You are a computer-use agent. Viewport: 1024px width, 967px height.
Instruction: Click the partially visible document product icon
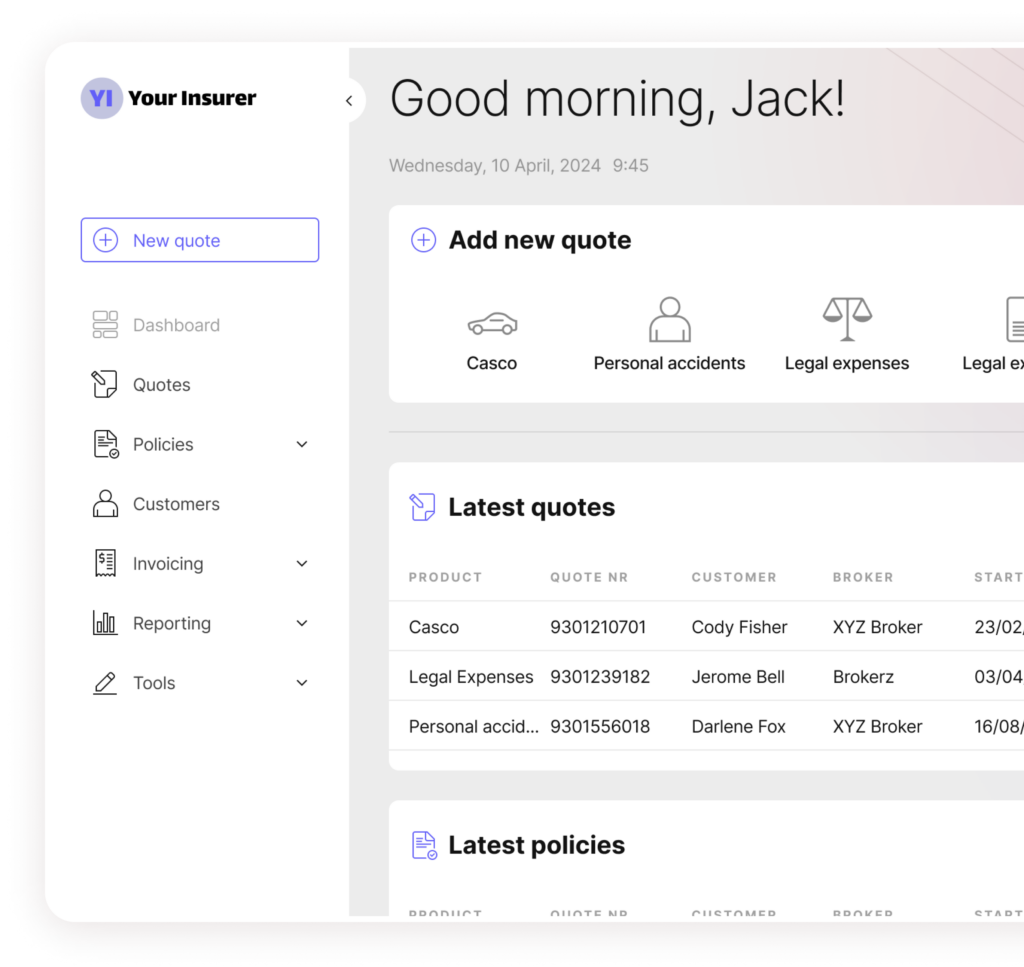click(1015, 319)
